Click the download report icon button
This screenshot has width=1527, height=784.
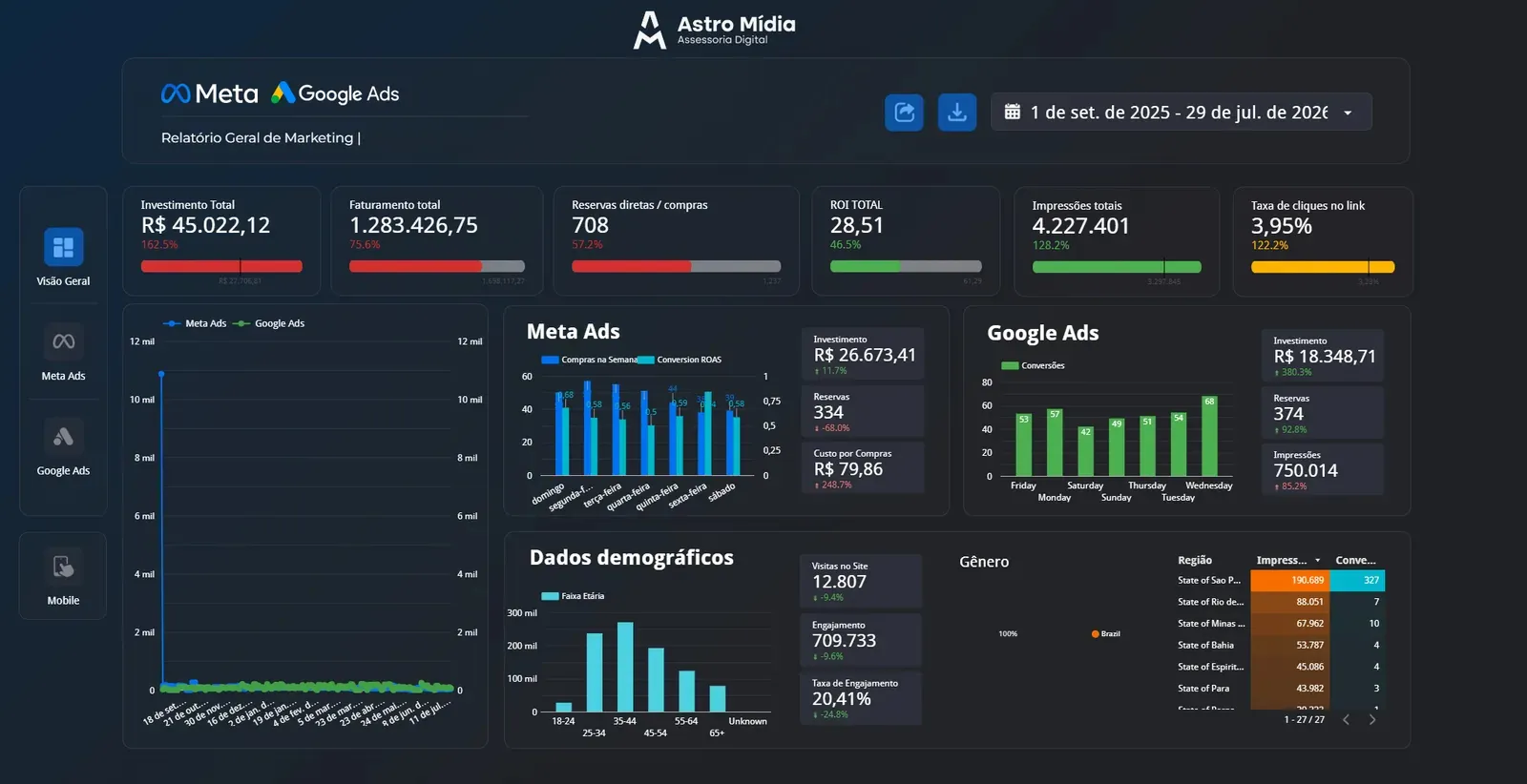(957, 113)
